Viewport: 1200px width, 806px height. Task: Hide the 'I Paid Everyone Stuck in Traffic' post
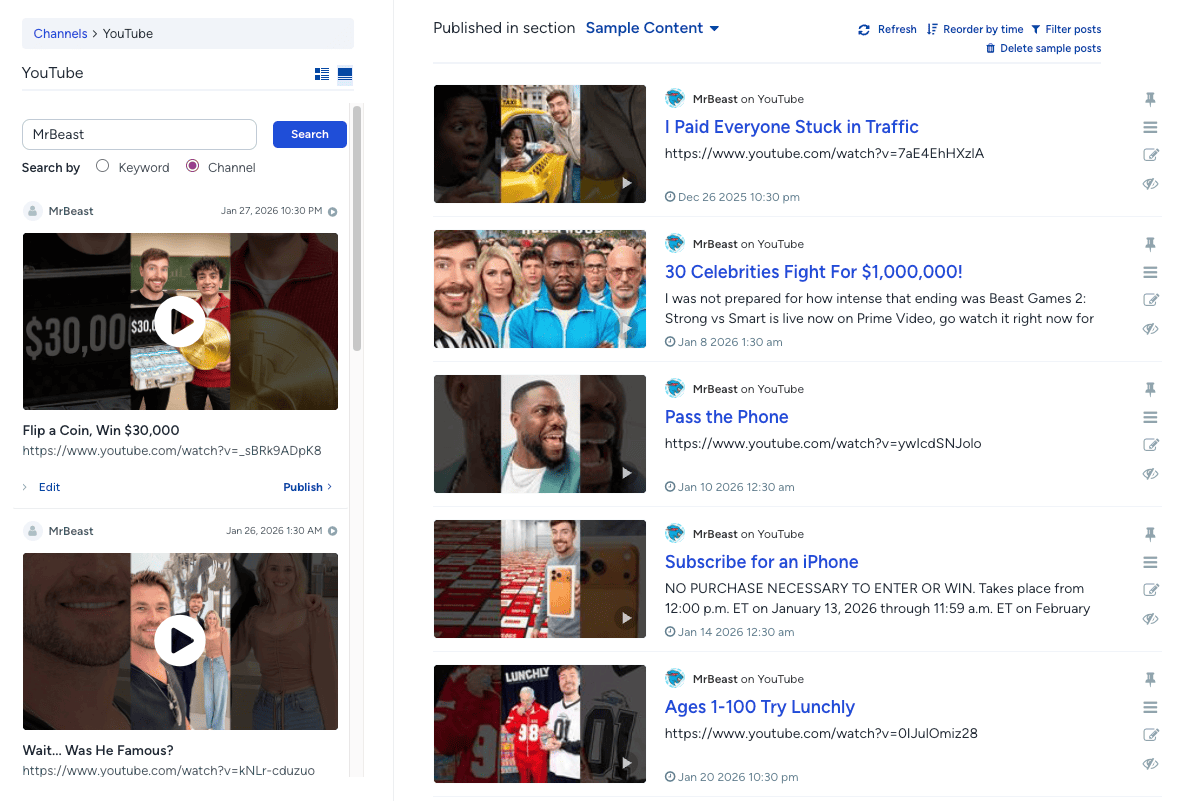(1150, 184)
